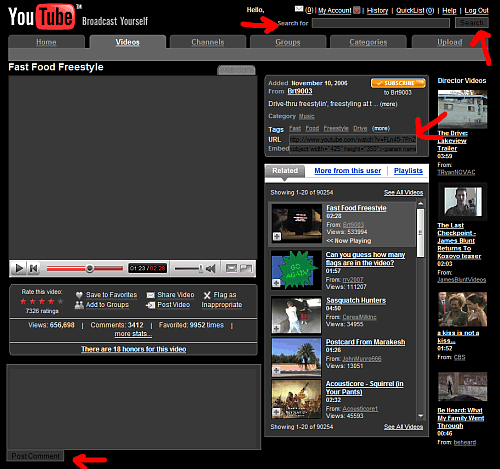This screenshot has height=469, width=500.
Task: Open Postcard From Marakesh thumbnail
Action: pos(296,357)
